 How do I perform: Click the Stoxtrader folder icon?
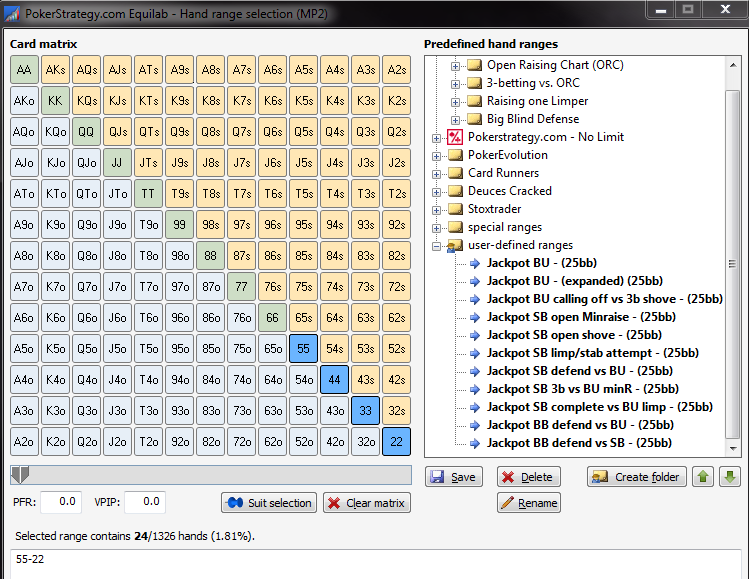coord(455,209)
